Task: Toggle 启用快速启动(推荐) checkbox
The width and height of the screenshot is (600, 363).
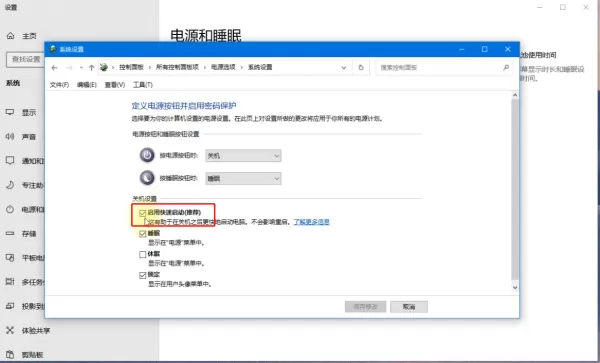Action: pos(143,213)
